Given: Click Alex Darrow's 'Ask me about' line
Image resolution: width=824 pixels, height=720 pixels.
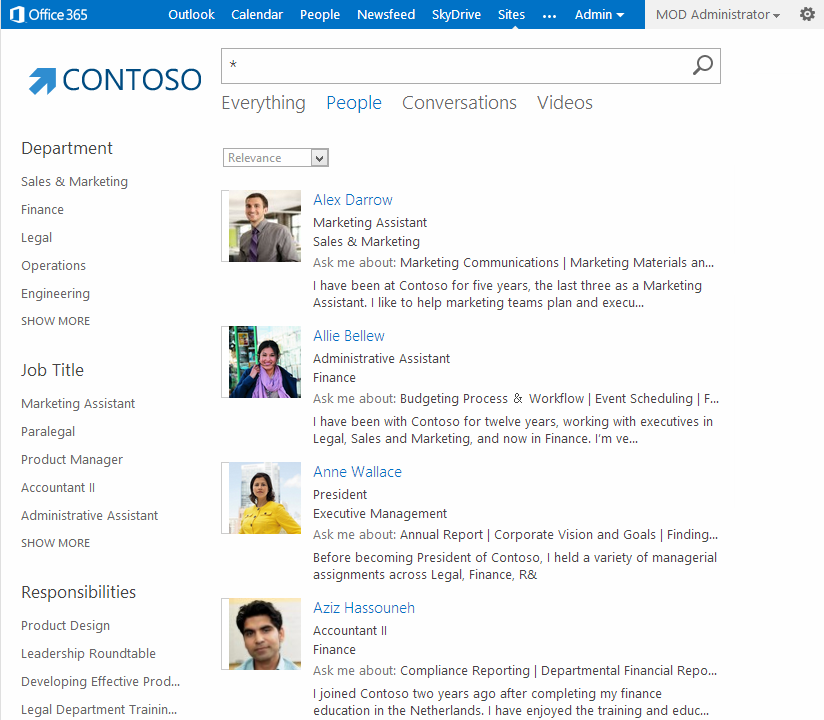Looking at the screenshot, I should pos(513,262).
